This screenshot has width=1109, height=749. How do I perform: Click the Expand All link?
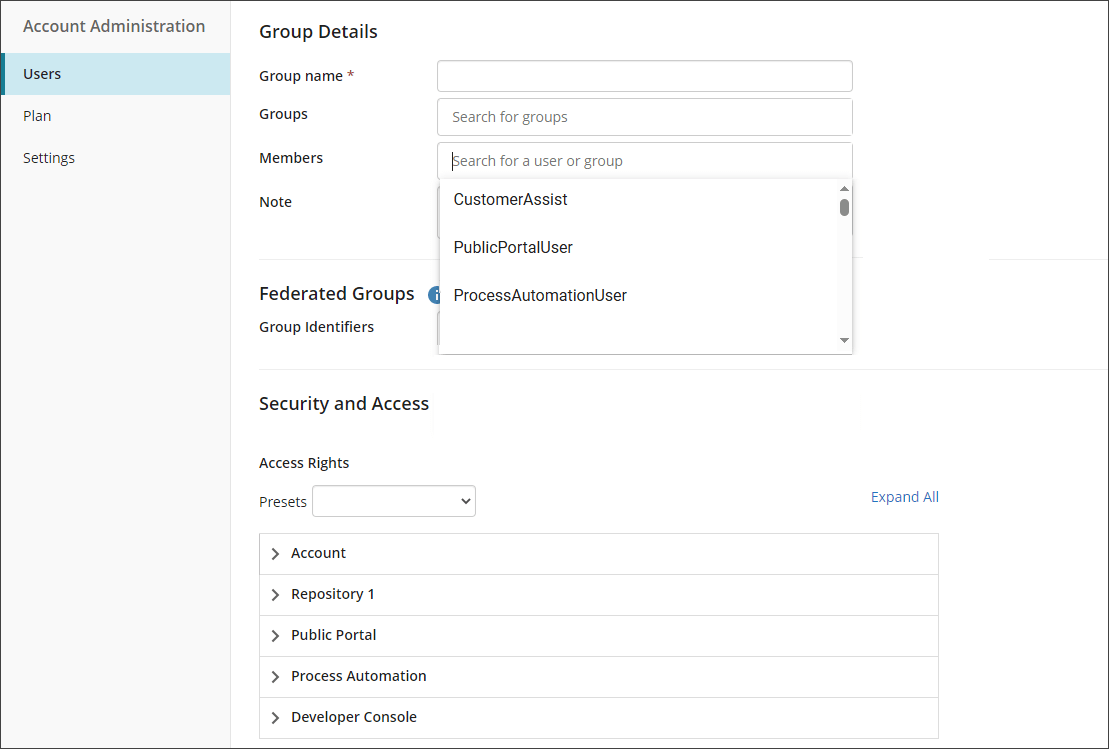coord(904,497)
